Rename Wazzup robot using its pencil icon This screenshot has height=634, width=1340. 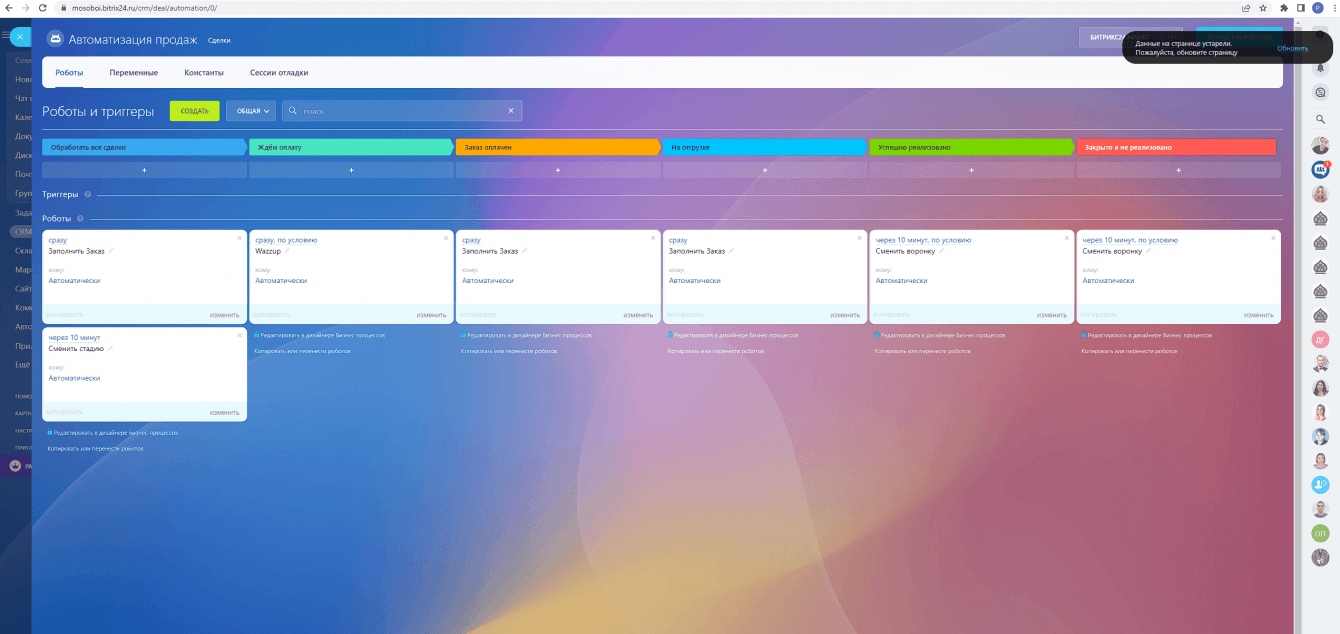pos(288,251)
